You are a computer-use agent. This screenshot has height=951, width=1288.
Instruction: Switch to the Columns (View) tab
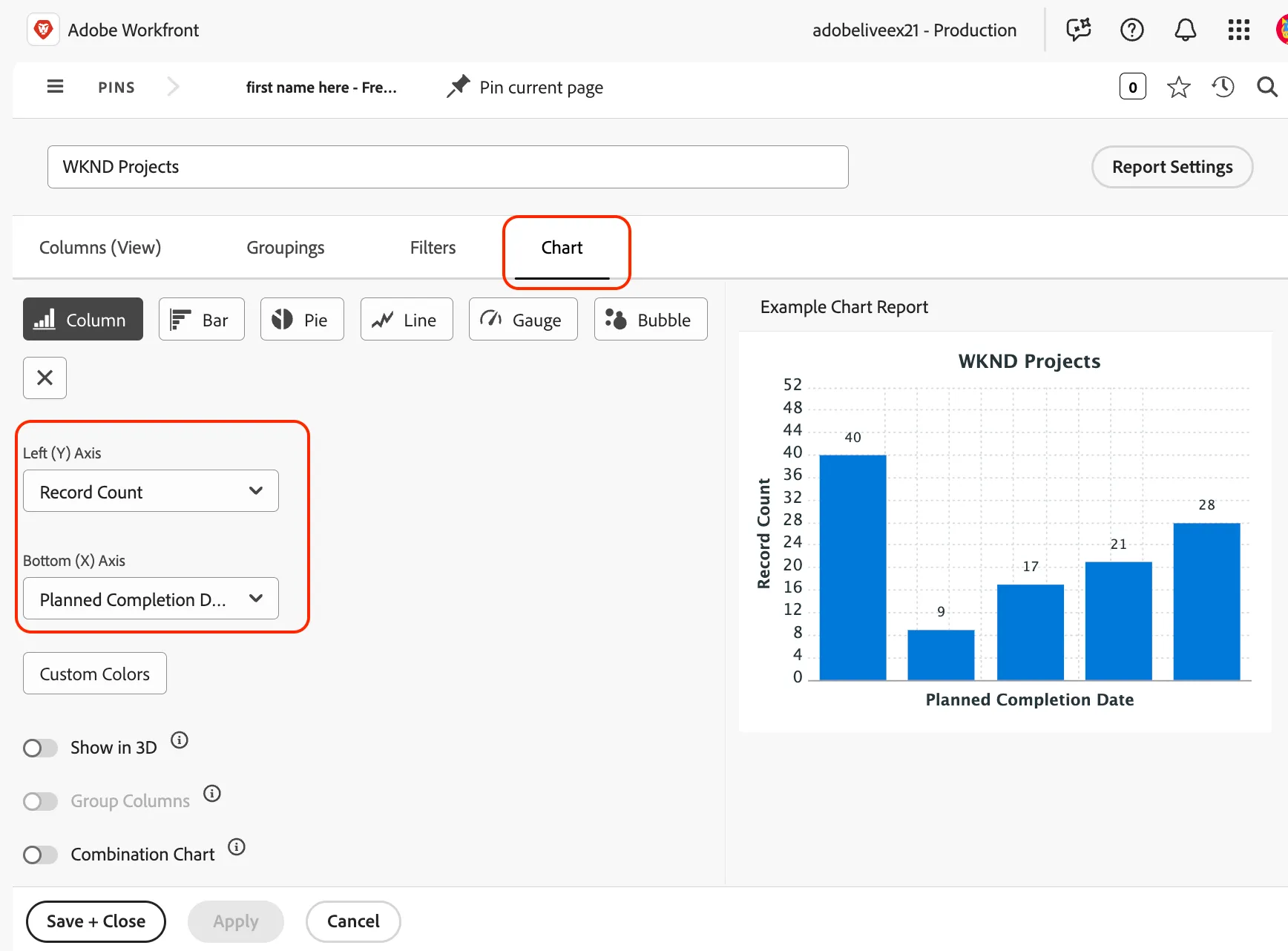pyautogui.click(x=100, y=247)
